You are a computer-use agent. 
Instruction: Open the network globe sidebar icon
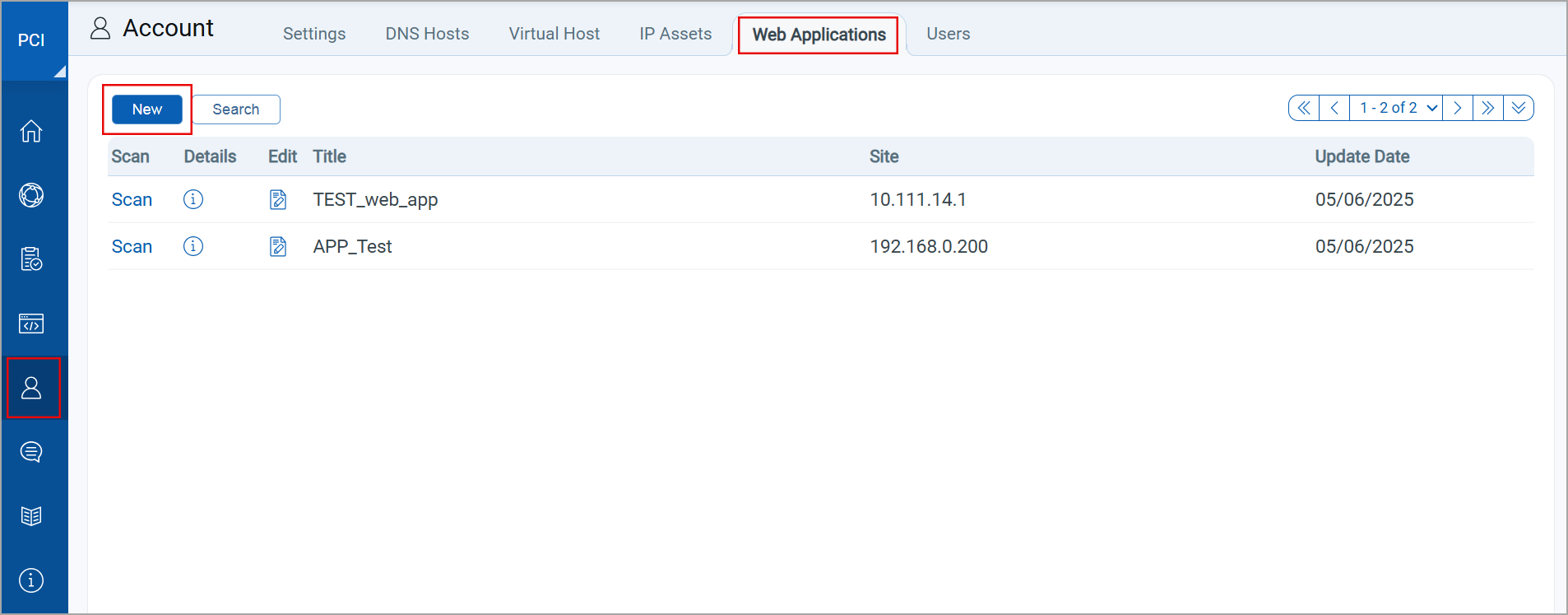coord(31,195)
